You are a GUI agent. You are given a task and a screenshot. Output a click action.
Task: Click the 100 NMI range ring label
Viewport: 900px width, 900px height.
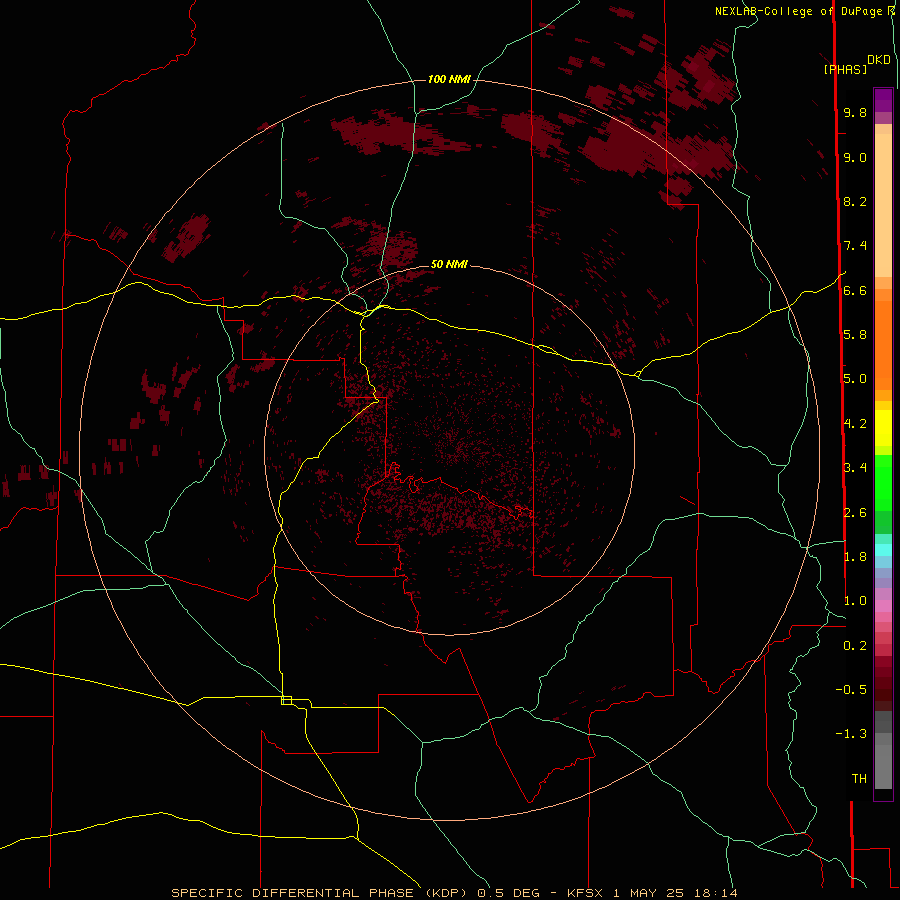449,79
